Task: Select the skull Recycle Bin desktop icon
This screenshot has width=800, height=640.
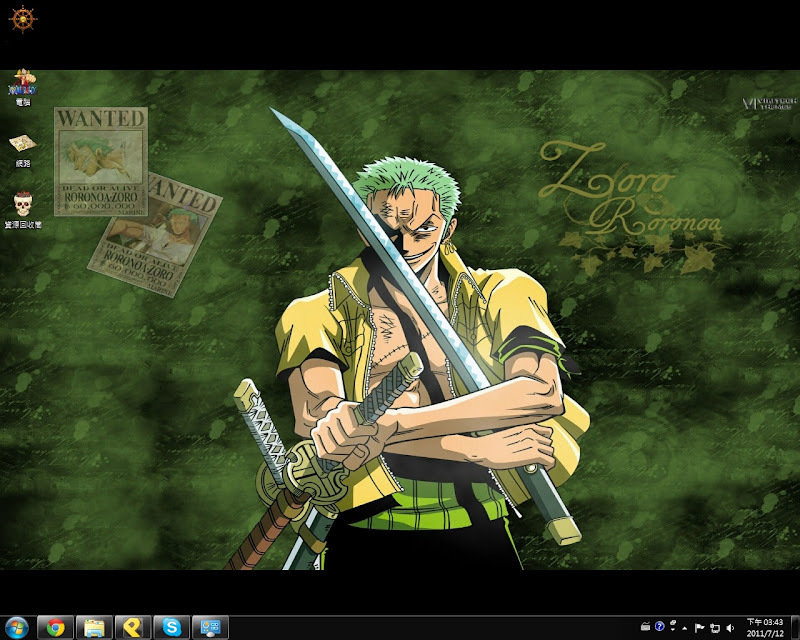Action: [x=23, y=210]
